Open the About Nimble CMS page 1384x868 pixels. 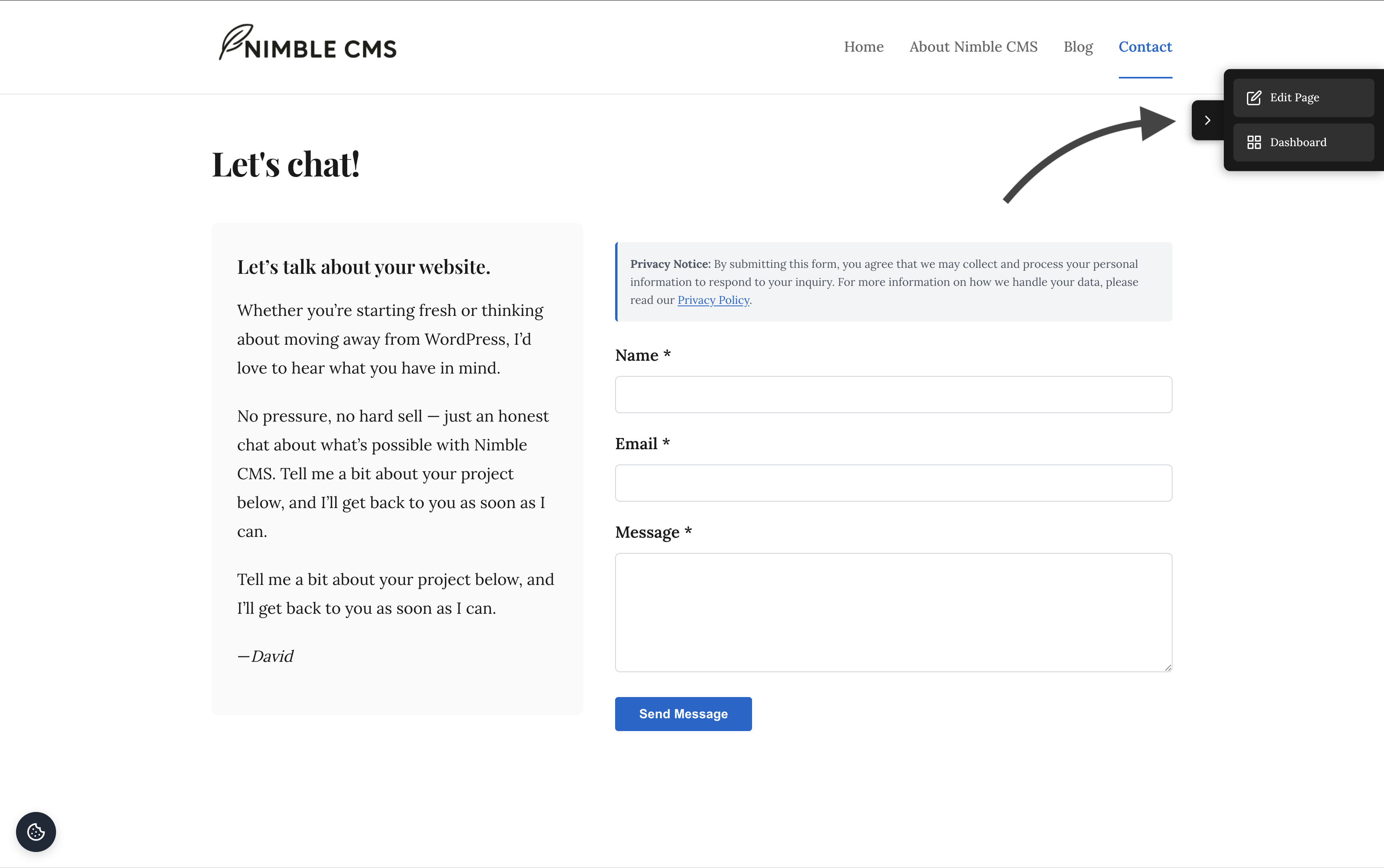coord(973,46)
